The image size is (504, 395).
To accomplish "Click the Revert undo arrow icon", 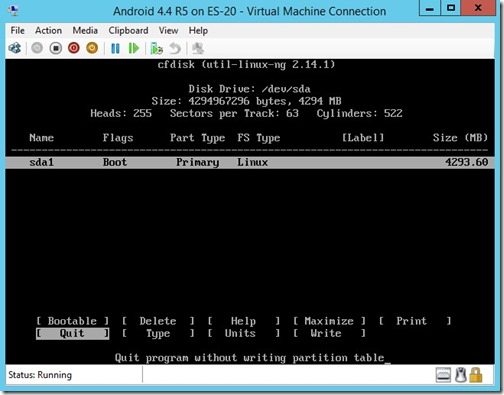I will pos(175,49).
